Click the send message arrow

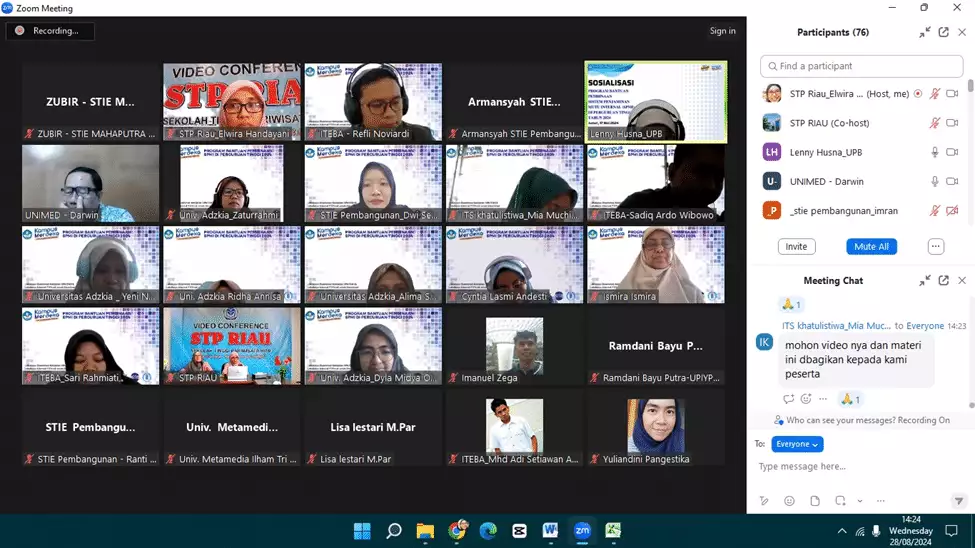[x=959, y=501]
